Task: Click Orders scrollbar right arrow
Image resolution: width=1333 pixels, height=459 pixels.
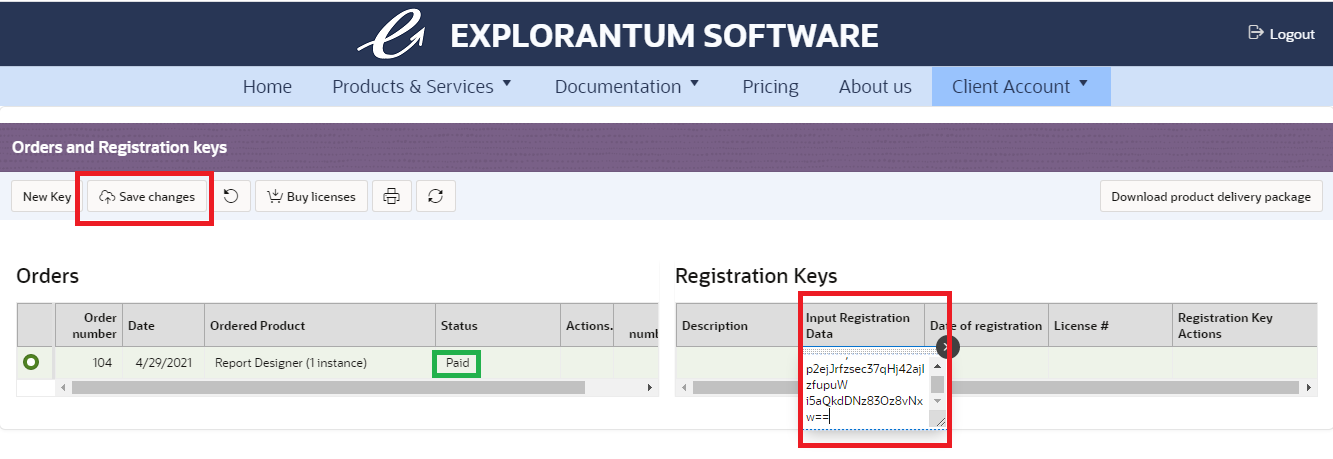Action: [x=649, y=387]
